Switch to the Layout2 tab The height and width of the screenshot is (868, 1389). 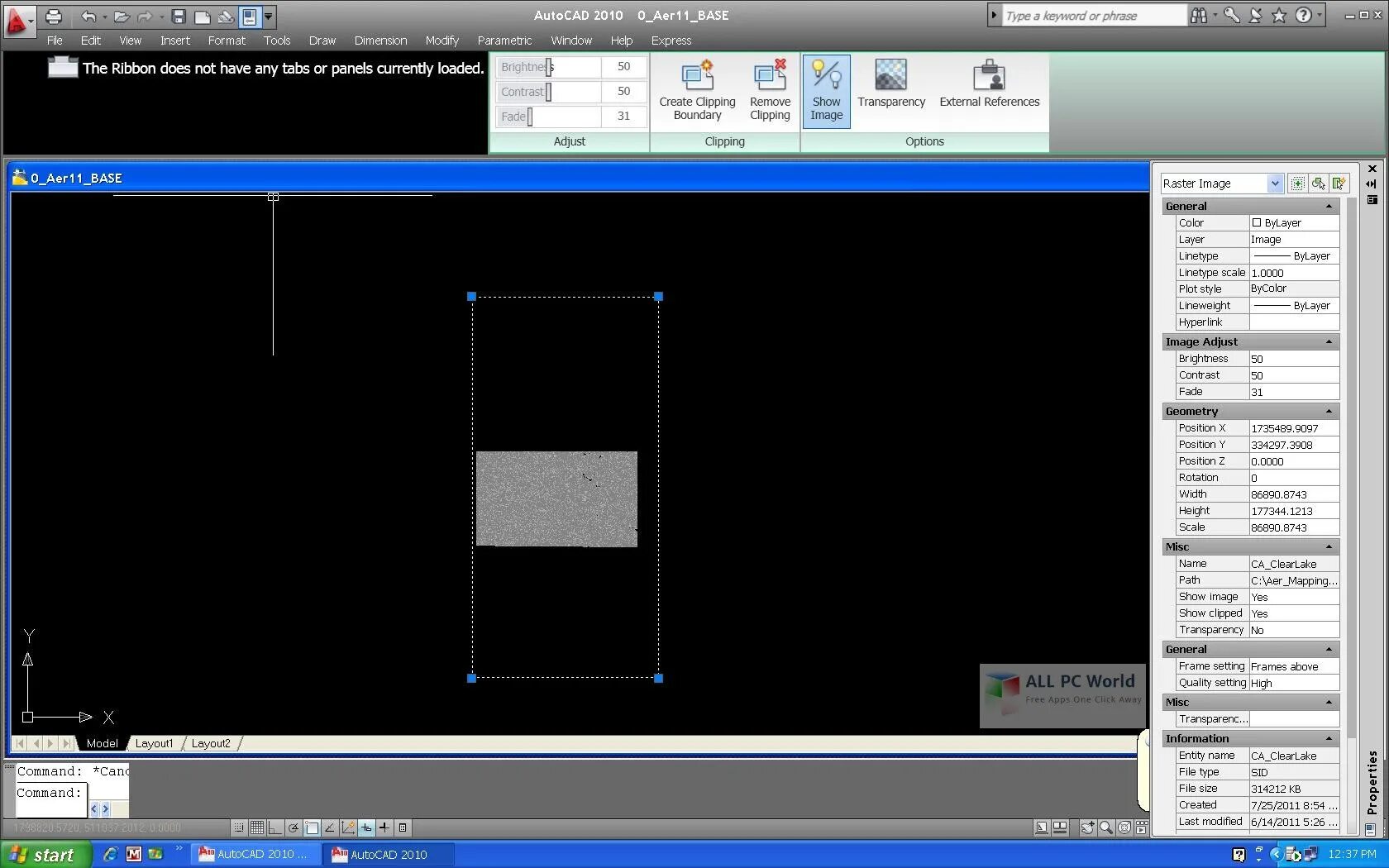[211, 744]
